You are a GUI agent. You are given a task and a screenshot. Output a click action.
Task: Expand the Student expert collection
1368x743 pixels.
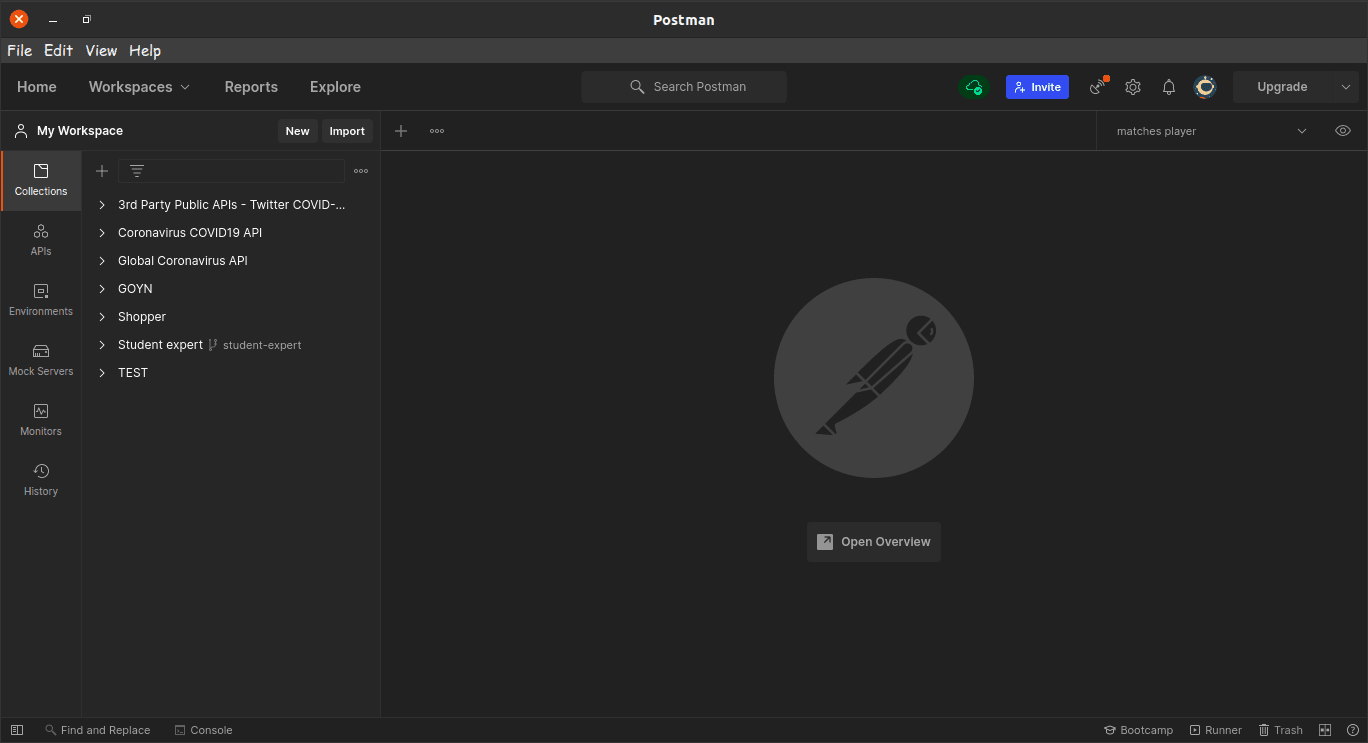click(x=102, y=345)
